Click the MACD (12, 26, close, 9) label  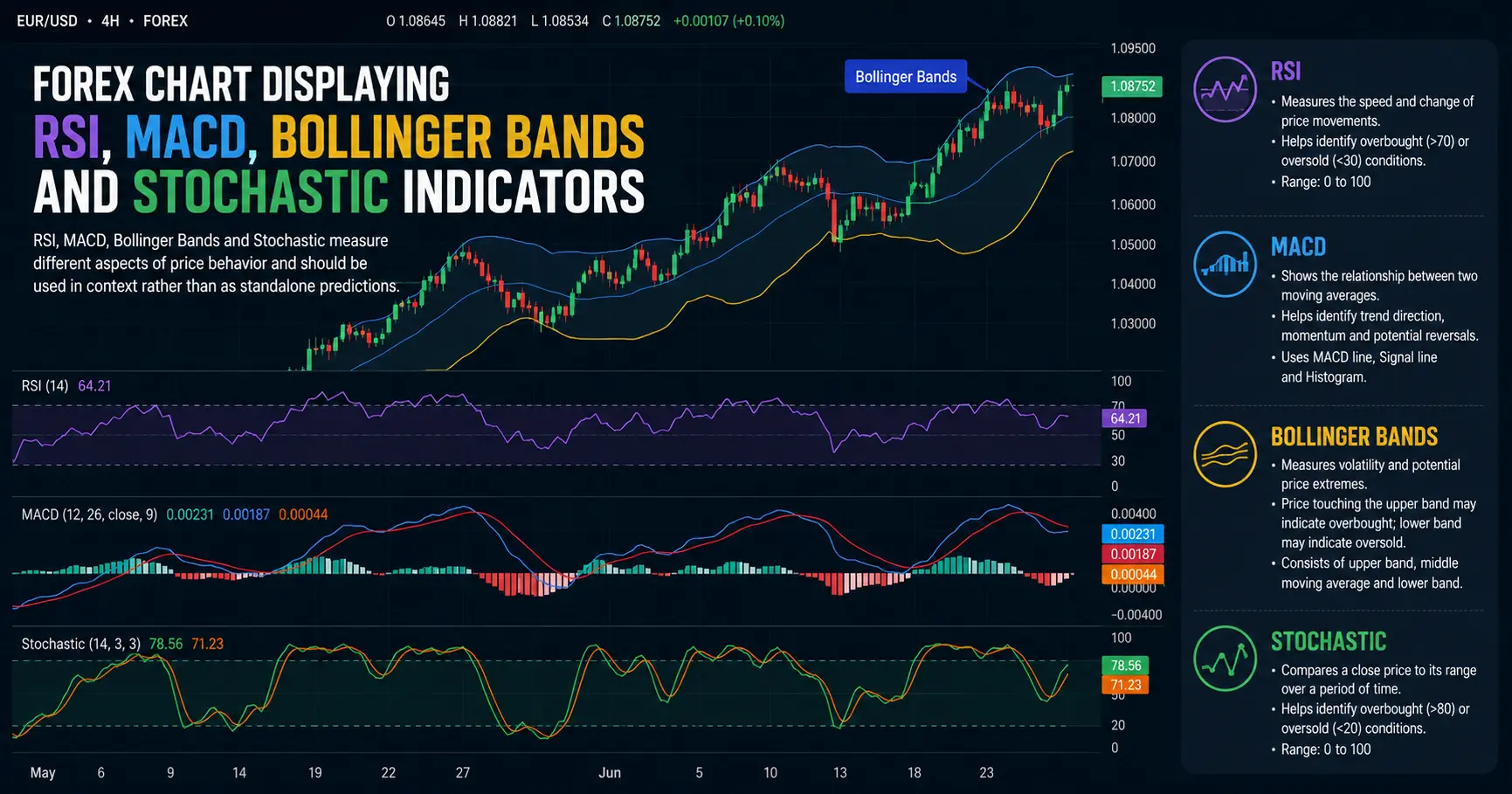click(x=89, y=514)
